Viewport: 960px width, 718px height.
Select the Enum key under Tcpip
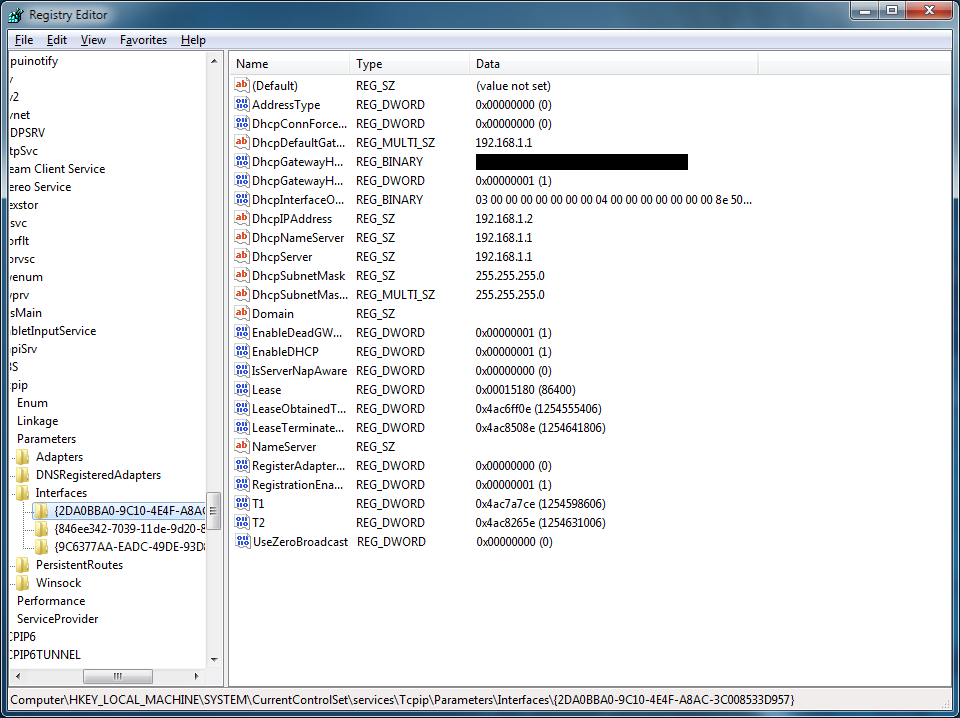pos(32,403)
